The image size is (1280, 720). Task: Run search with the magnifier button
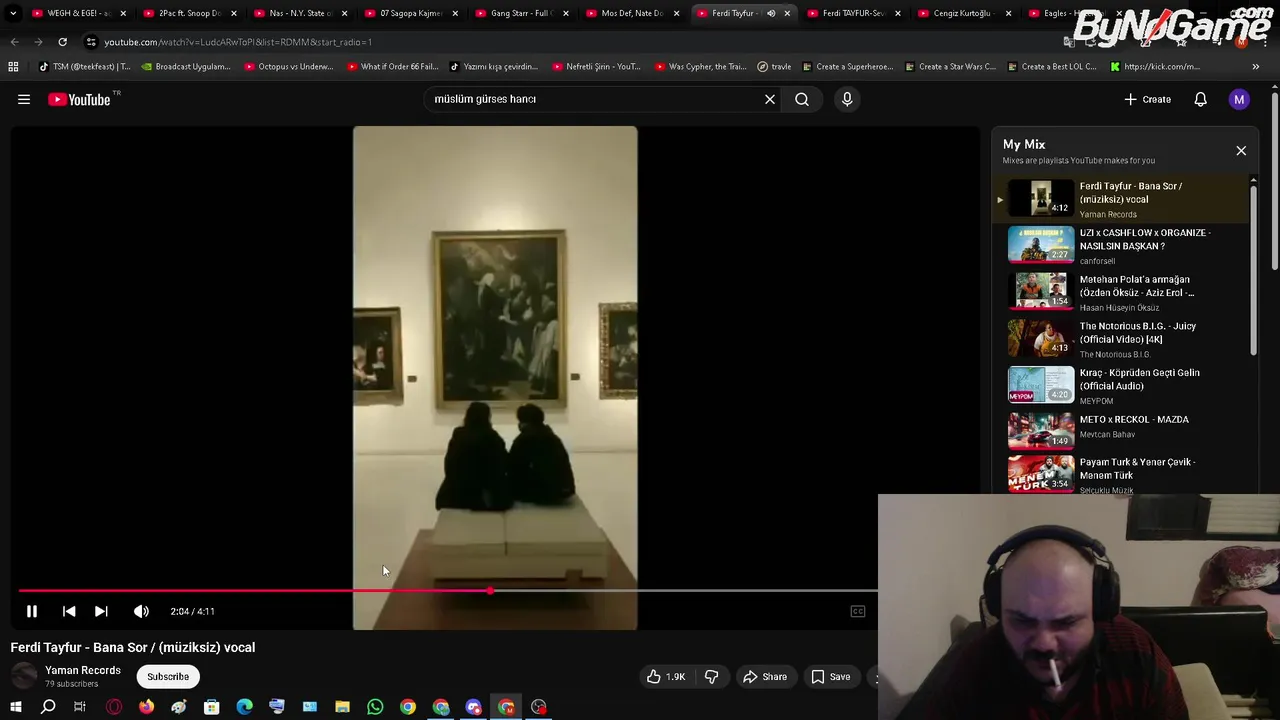(802, 99)
